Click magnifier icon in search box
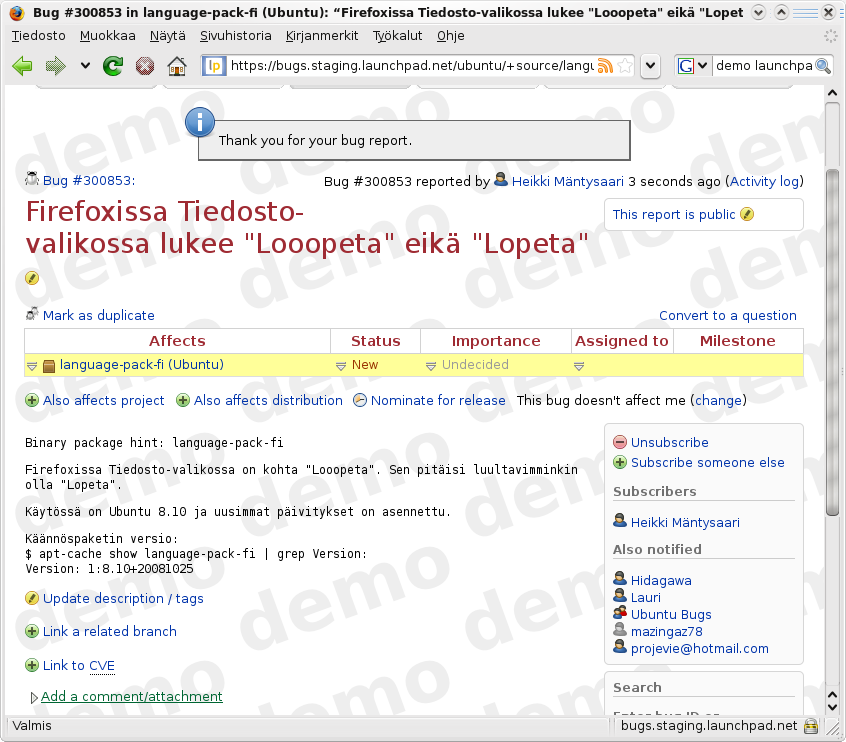Image resolution: width=846 pixels, height=742 pixels. click(x=823, y=66)
